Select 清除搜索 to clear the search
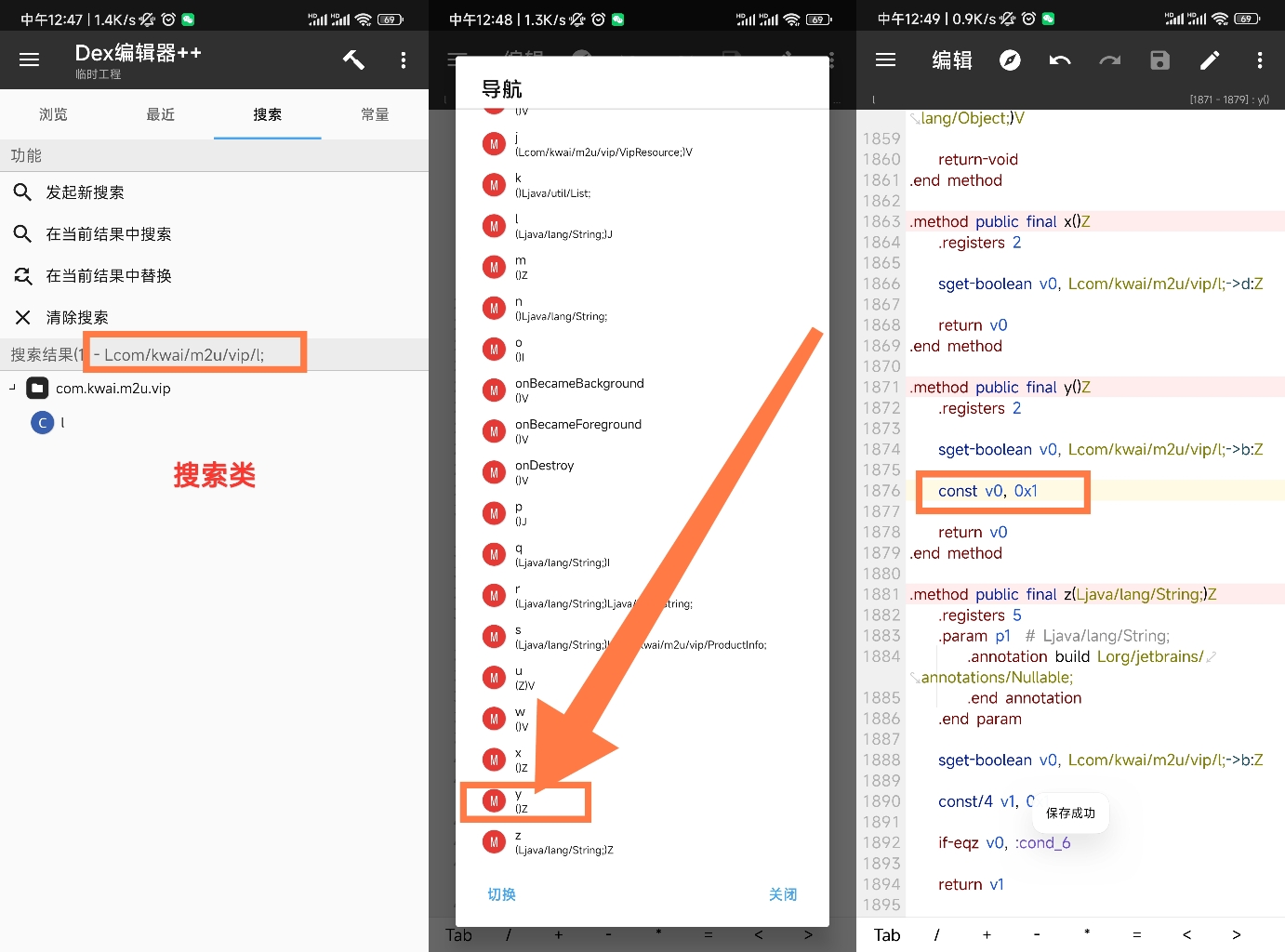Viewport: 1285px width, 952px height. [x=77, y=318]
